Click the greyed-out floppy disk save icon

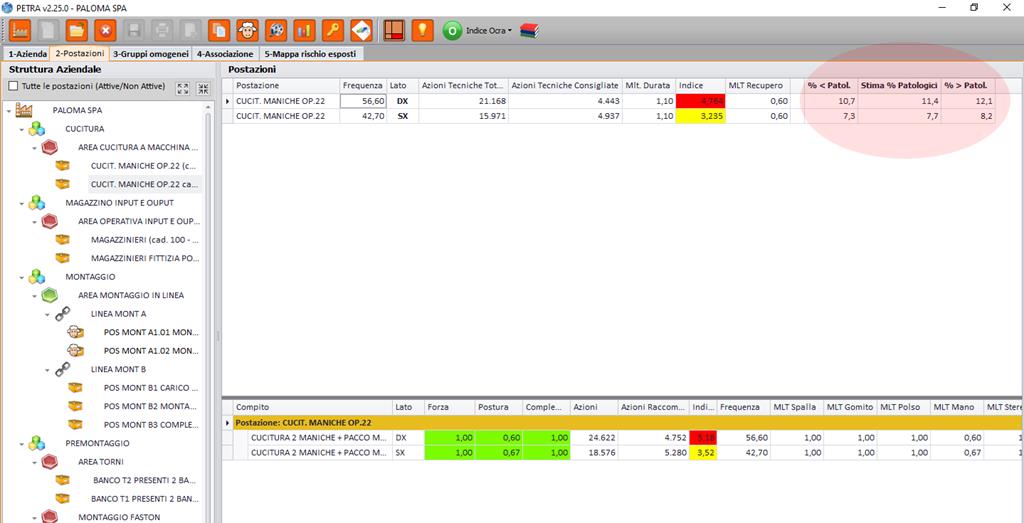click(x=135, y=30)
